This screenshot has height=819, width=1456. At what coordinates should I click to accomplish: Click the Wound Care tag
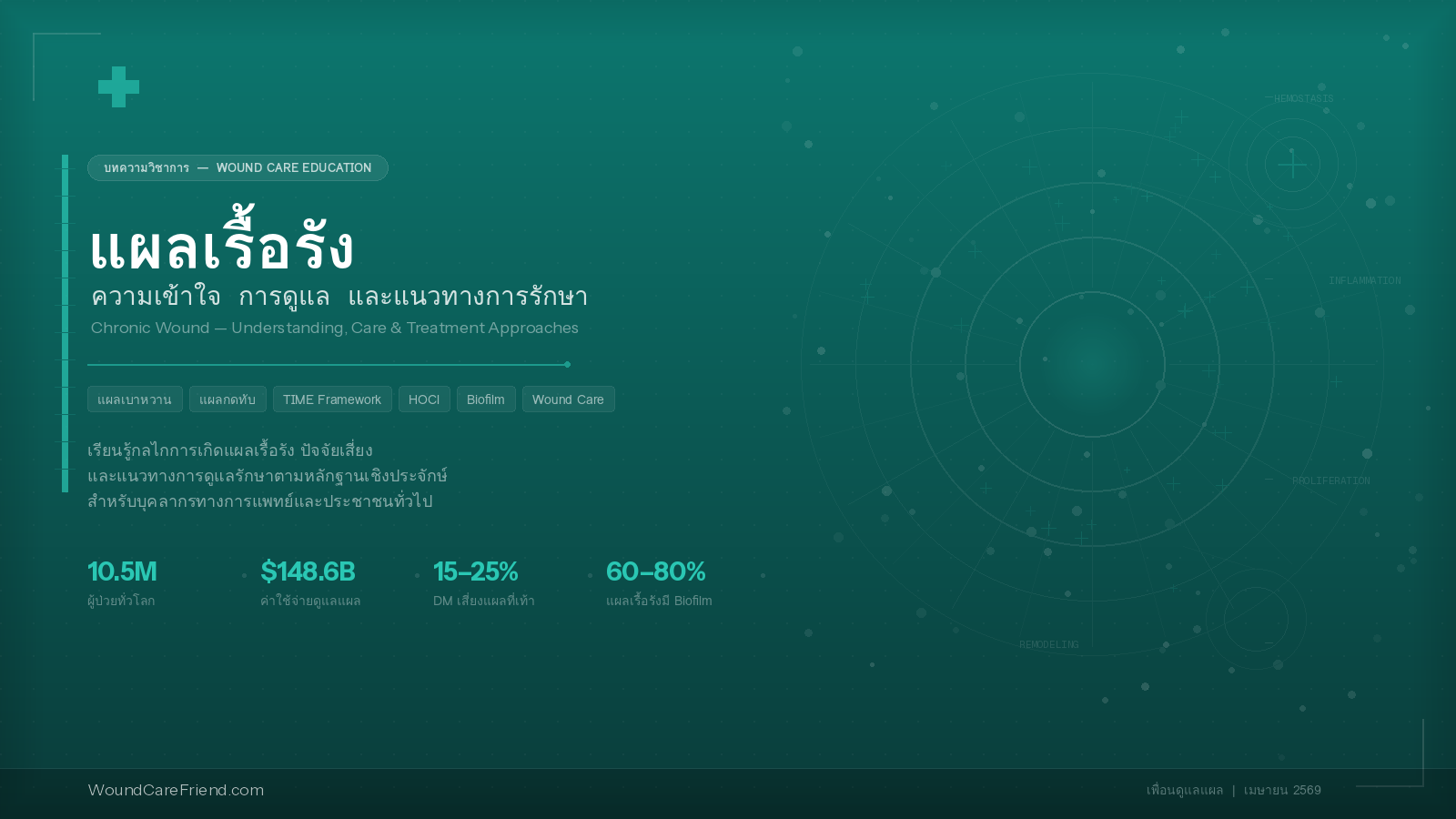pos(568,399)
